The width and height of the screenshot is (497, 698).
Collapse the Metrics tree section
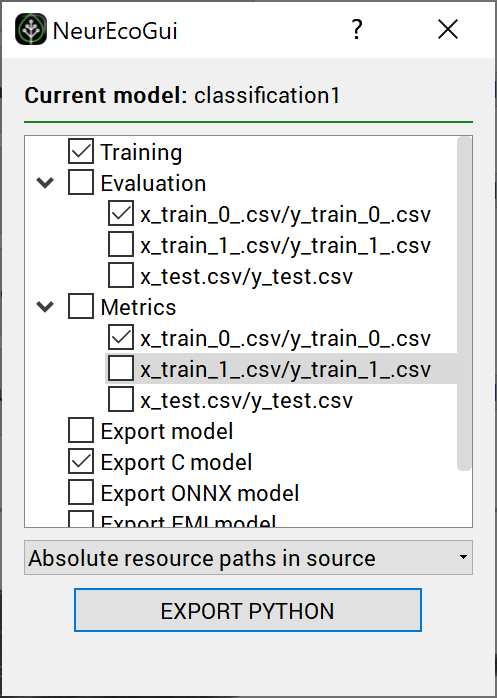pyautogui.click(x=45, y=307)
